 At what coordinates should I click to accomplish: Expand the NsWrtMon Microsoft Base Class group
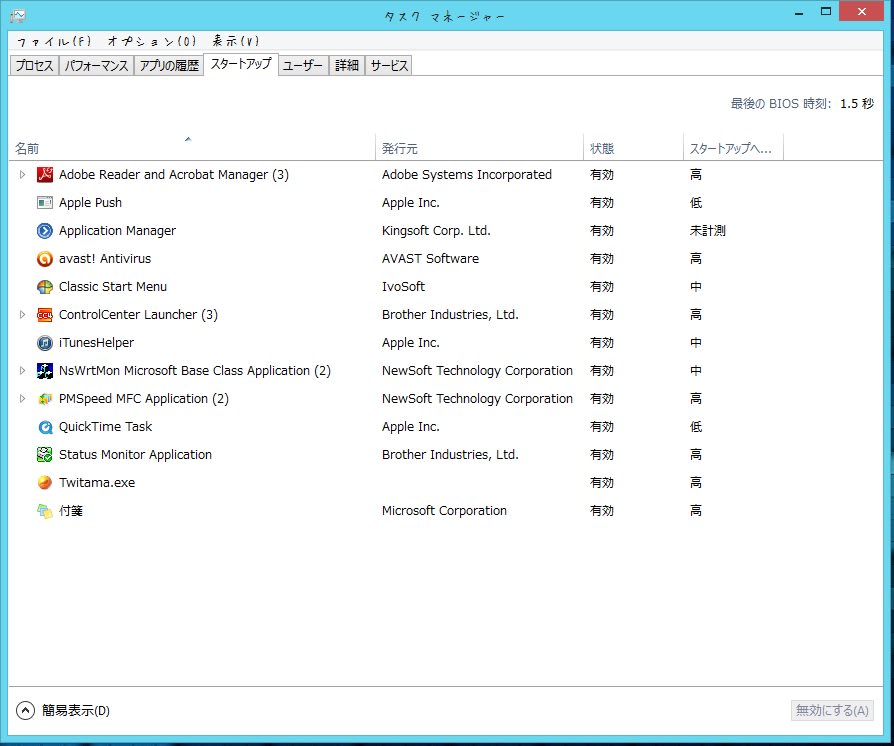[x=22, y=370]
